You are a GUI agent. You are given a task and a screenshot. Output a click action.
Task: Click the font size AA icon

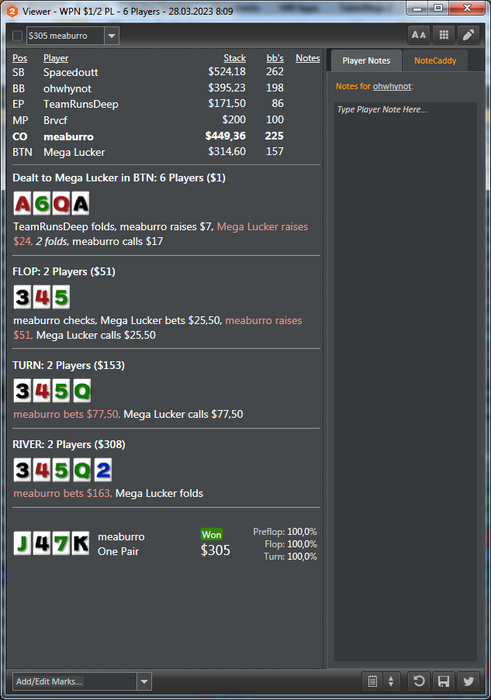tap(419, 35)
